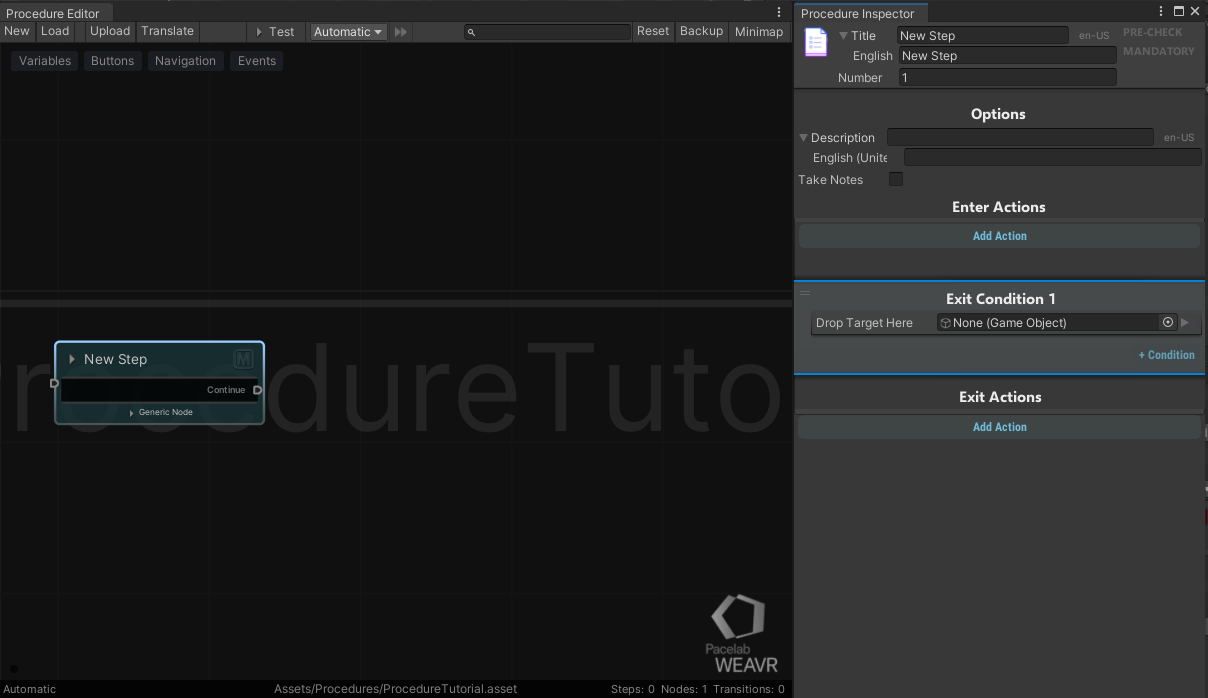Screen dimensions: 1208x698
Task: Click the Steps: 0 counter in status bar
Action: (633, 689)
